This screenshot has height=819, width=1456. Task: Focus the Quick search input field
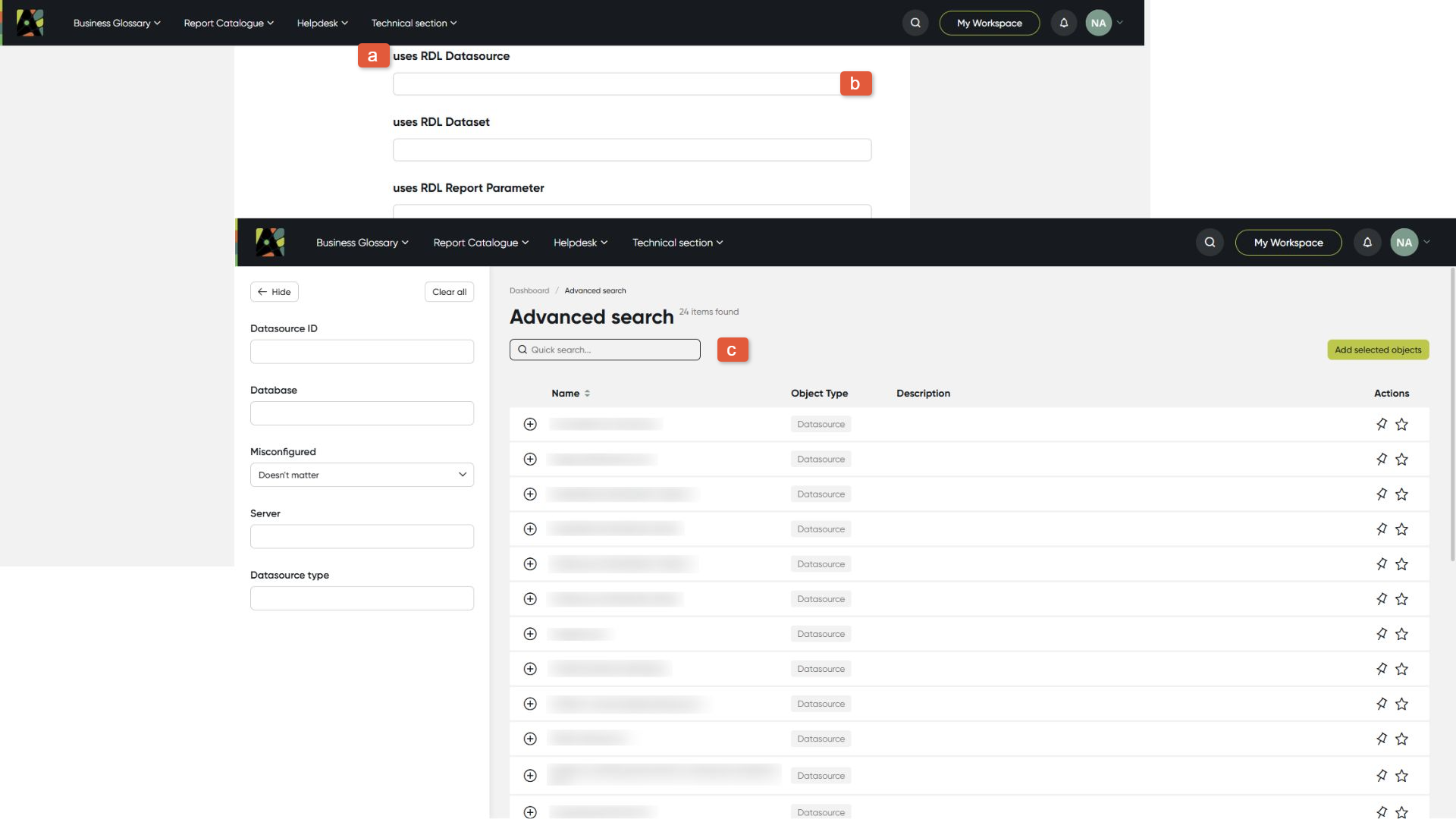[x=604, y=350]
